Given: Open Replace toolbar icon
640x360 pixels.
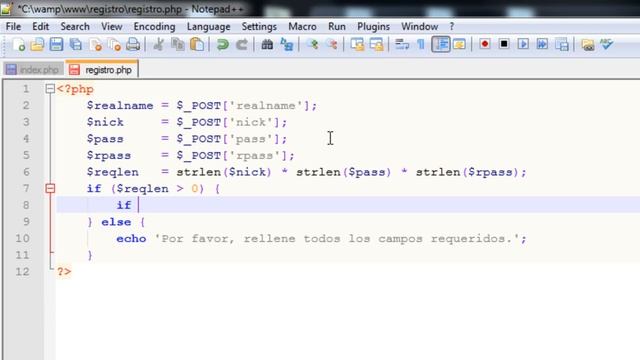Looking at the screenshot, I should (287, 44).
